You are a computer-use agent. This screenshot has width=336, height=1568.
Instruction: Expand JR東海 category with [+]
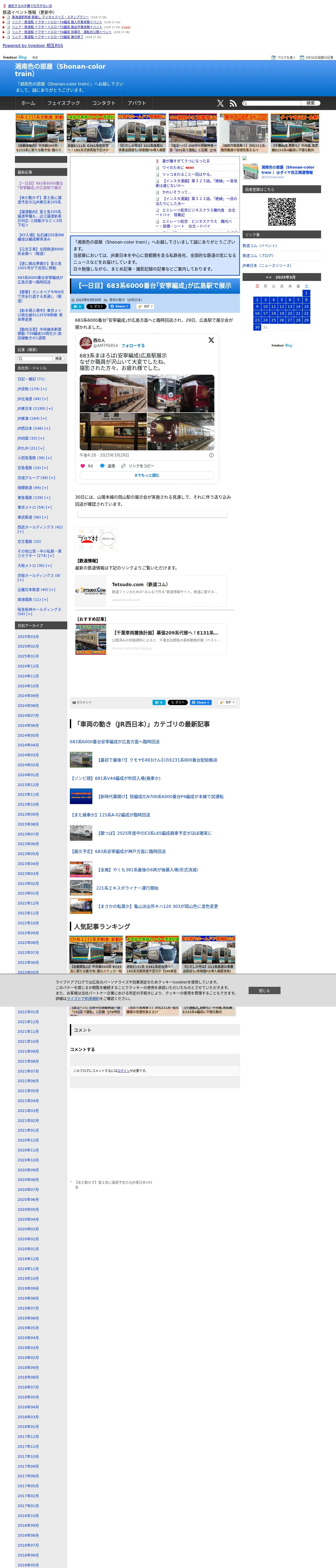click(44, 418)
